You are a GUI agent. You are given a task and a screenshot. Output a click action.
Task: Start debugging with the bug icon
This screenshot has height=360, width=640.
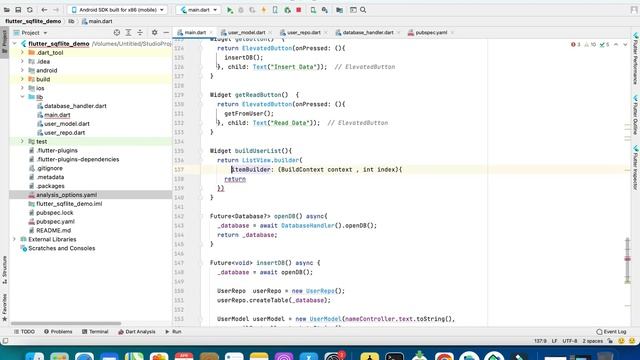pos(241,10)
